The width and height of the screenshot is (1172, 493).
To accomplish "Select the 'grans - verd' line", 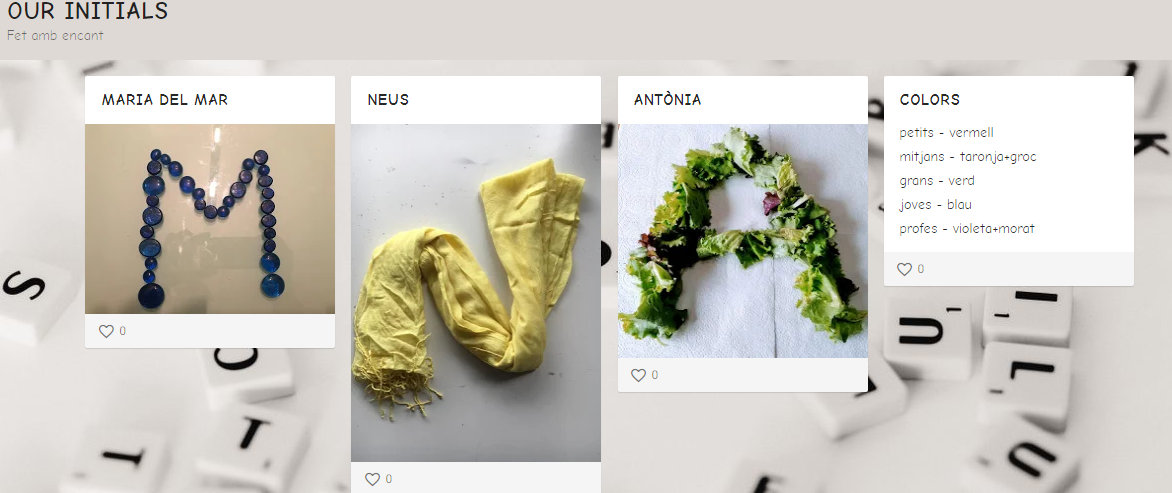I will coord(937,181).
